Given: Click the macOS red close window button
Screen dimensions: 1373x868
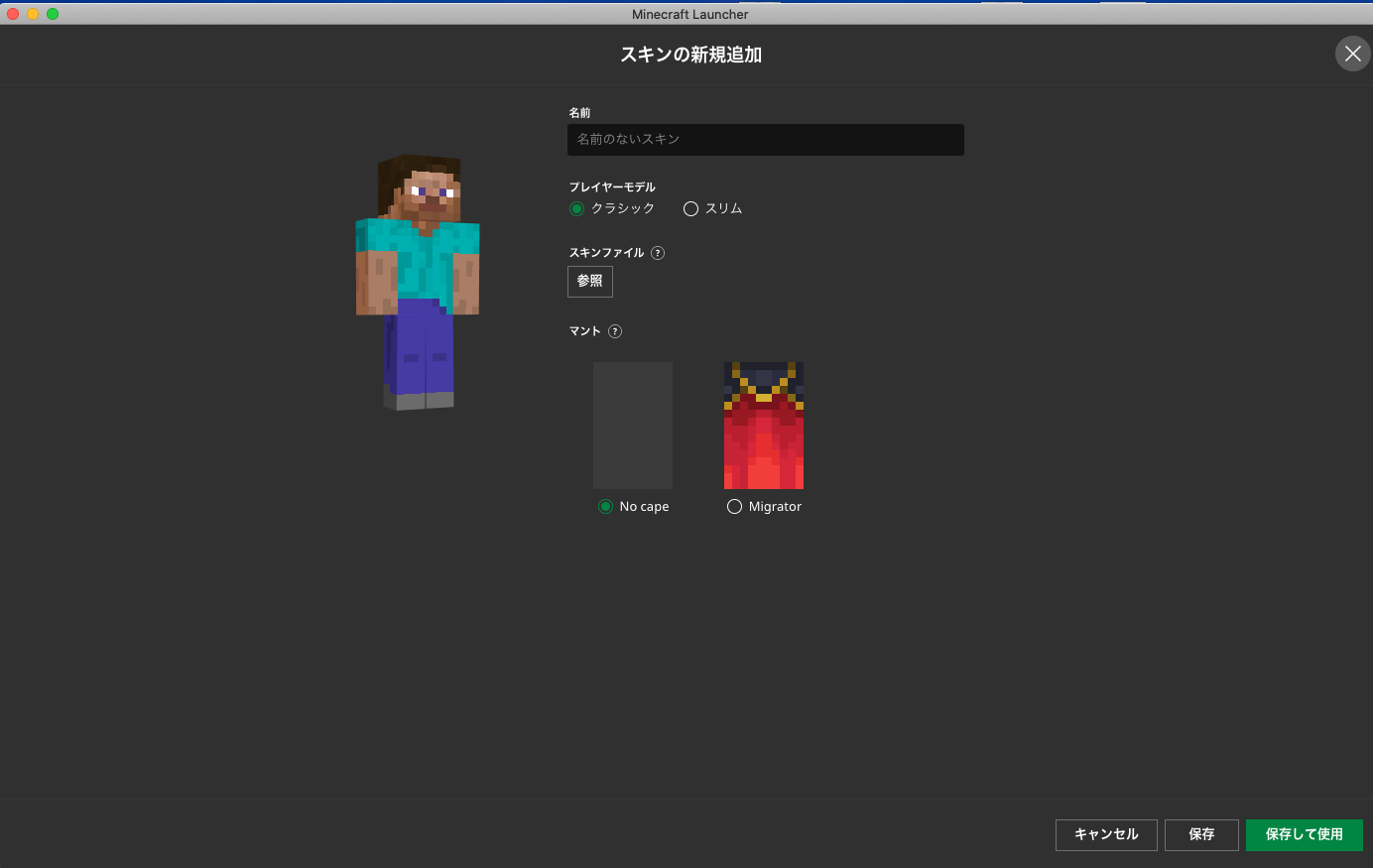Looking at the screenshot, I should click(x=13, y=14).
